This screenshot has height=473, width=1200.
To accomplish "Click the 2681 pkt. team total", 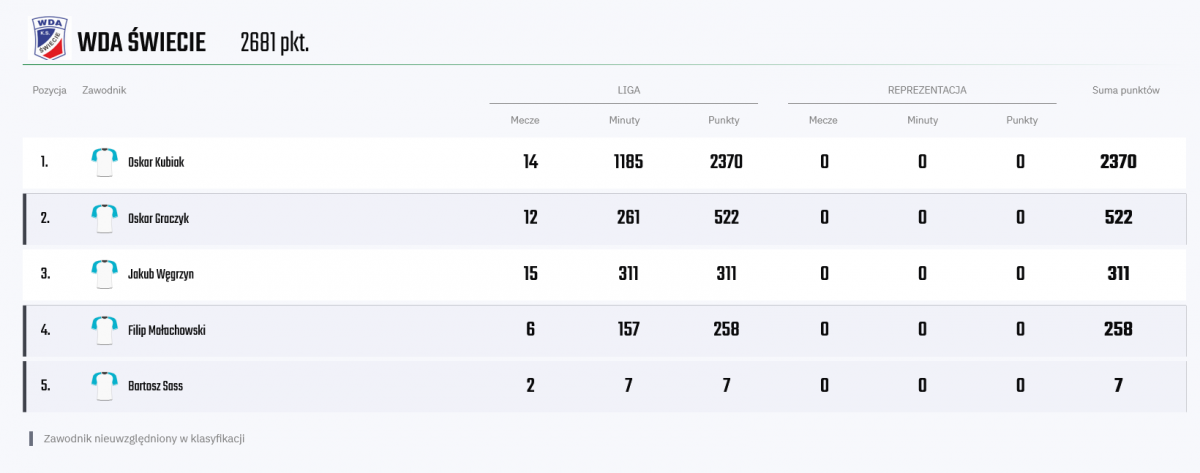I will [274, 44].
